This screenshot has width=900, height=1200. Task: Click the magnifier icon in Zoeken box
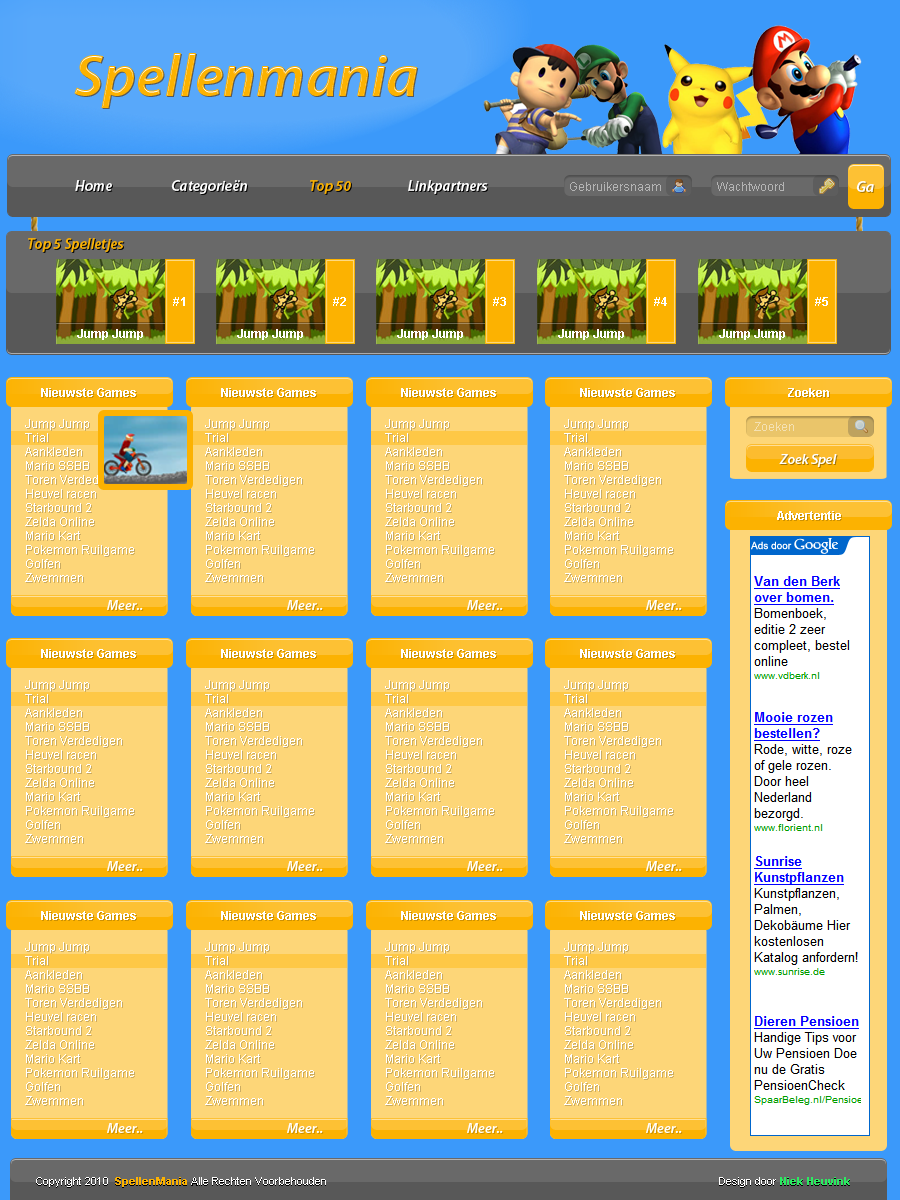(860, 427)
